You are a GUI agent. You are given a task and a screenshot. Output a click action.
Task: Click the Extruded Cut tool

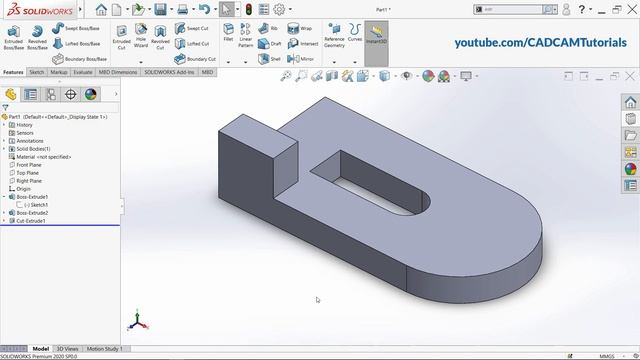pos(121,38)
